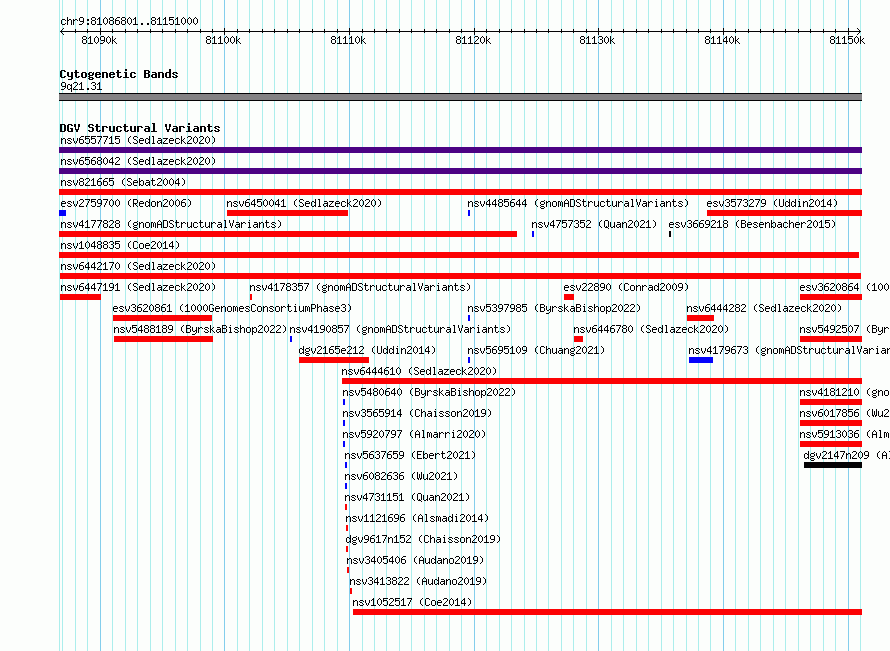Screen dimensions: 890x651
Task: Open variant nsv6447191 (Sedlazeck2020)
Action: click(138, 287)
